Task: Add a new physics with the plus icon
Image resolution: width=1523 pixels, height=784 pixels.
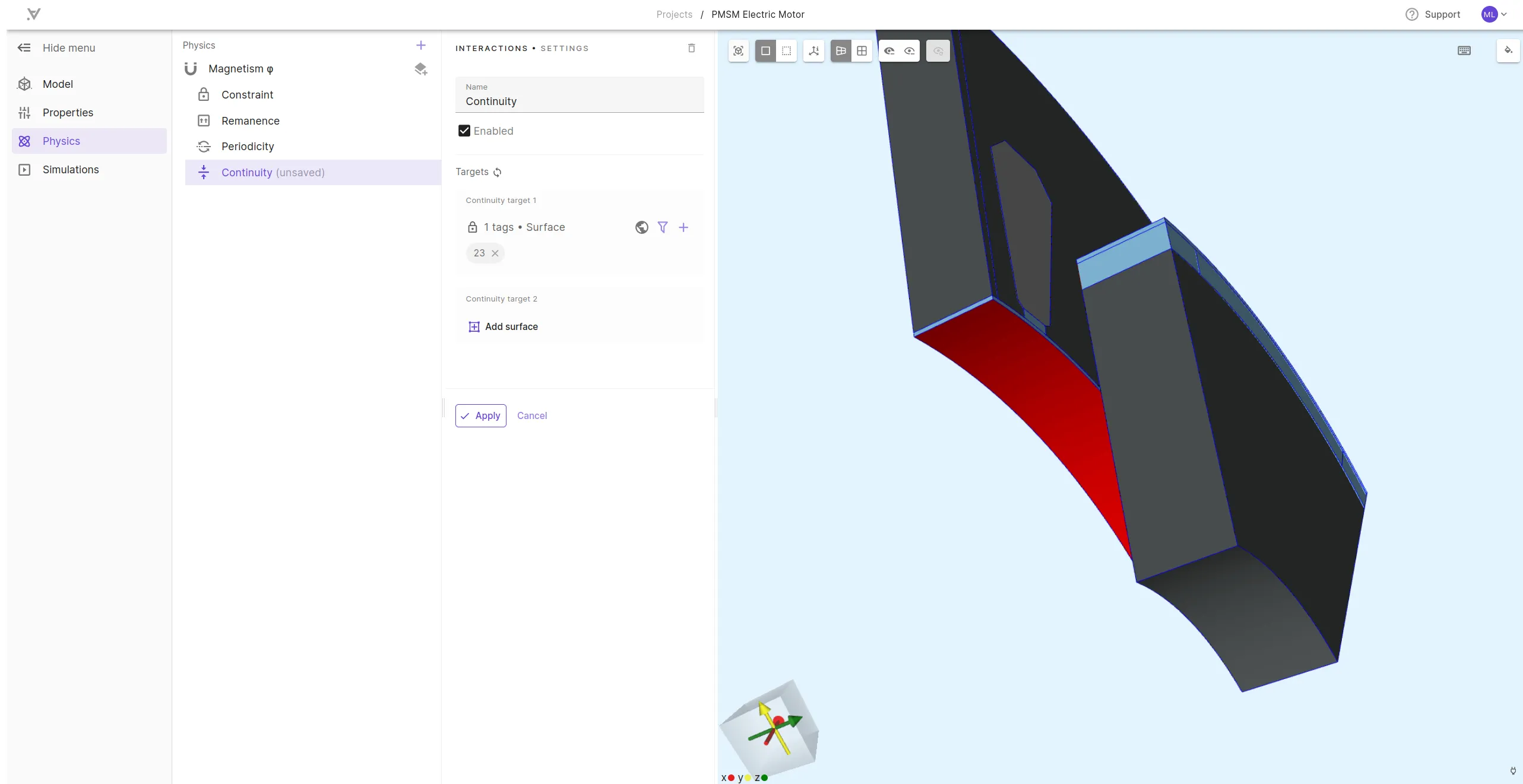Action: (421, 45)
